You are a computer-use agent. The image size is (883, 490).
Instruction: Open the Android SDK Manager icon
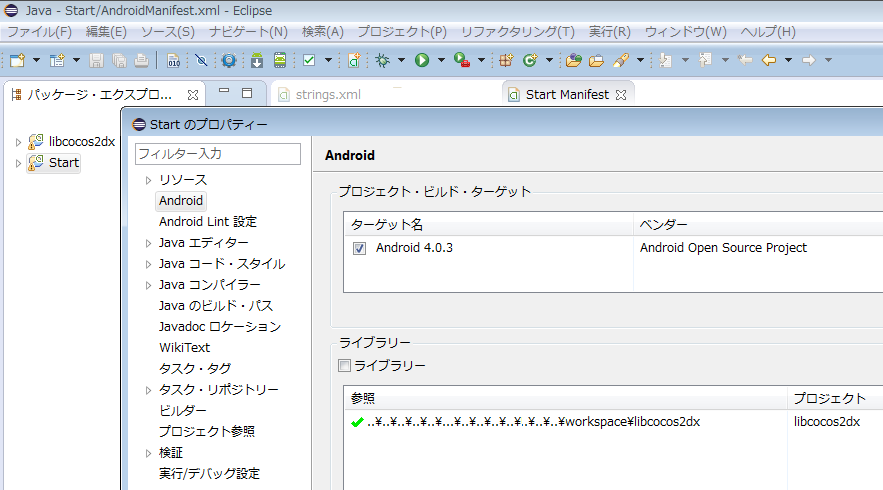click(x=257, y=60)
